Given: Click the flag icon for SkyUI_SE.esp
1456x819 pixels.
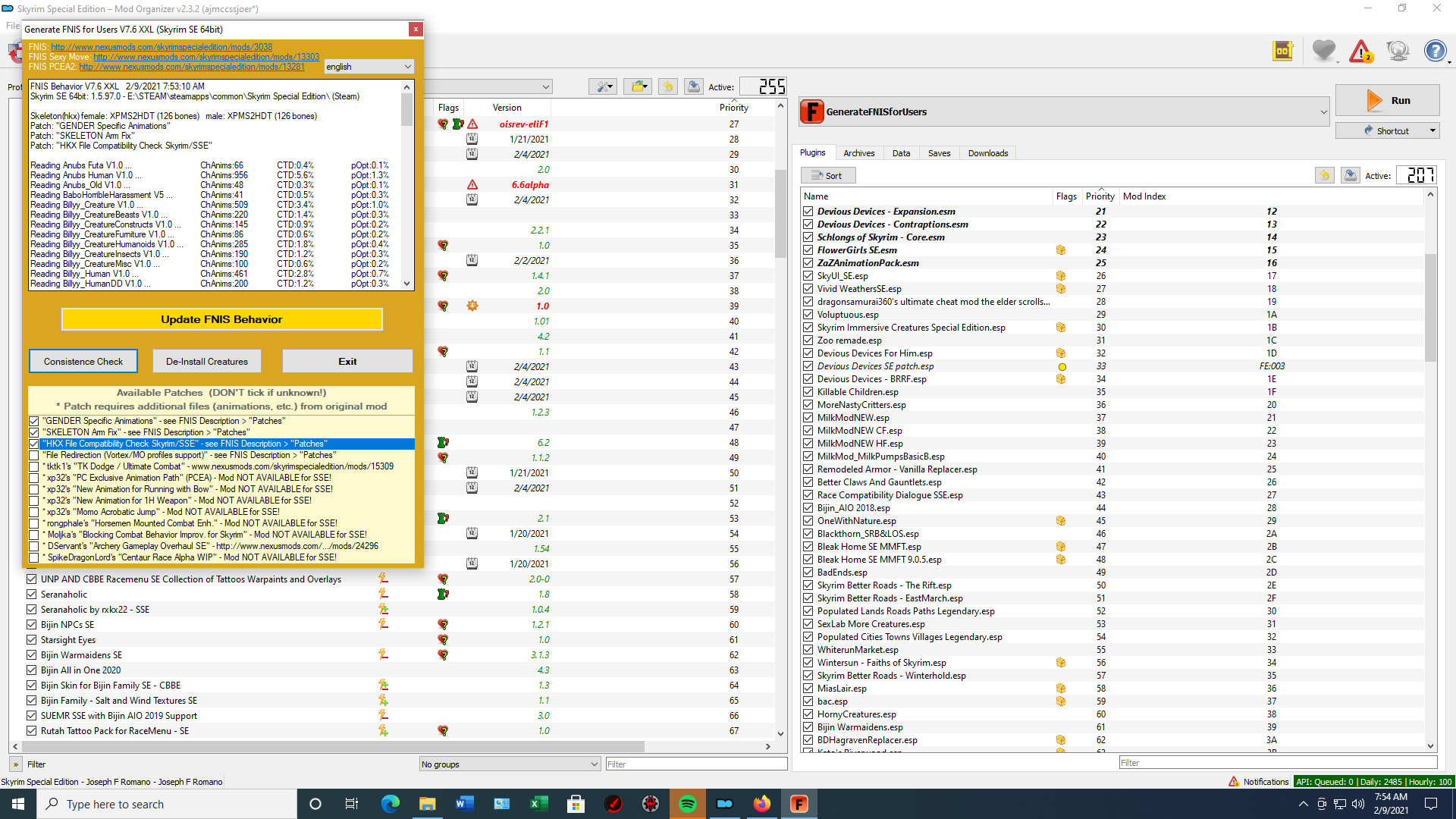Looking at the screenshot, I should pos(1061,276).
